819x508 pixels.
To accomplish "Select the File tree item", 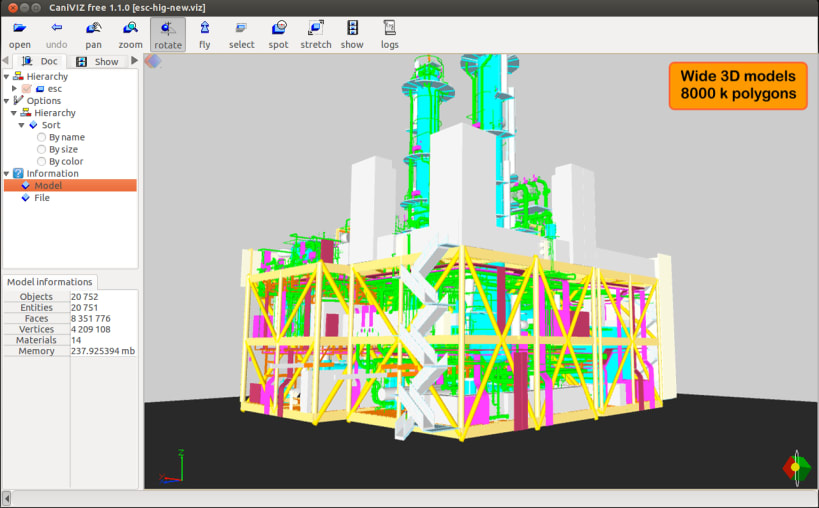I will pos(42,198).
